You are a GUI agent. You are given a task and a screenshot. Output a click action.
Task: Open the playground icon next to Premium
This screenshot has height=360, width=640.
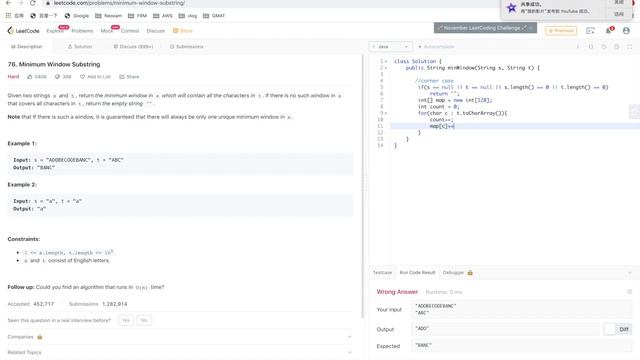point(590,31)
